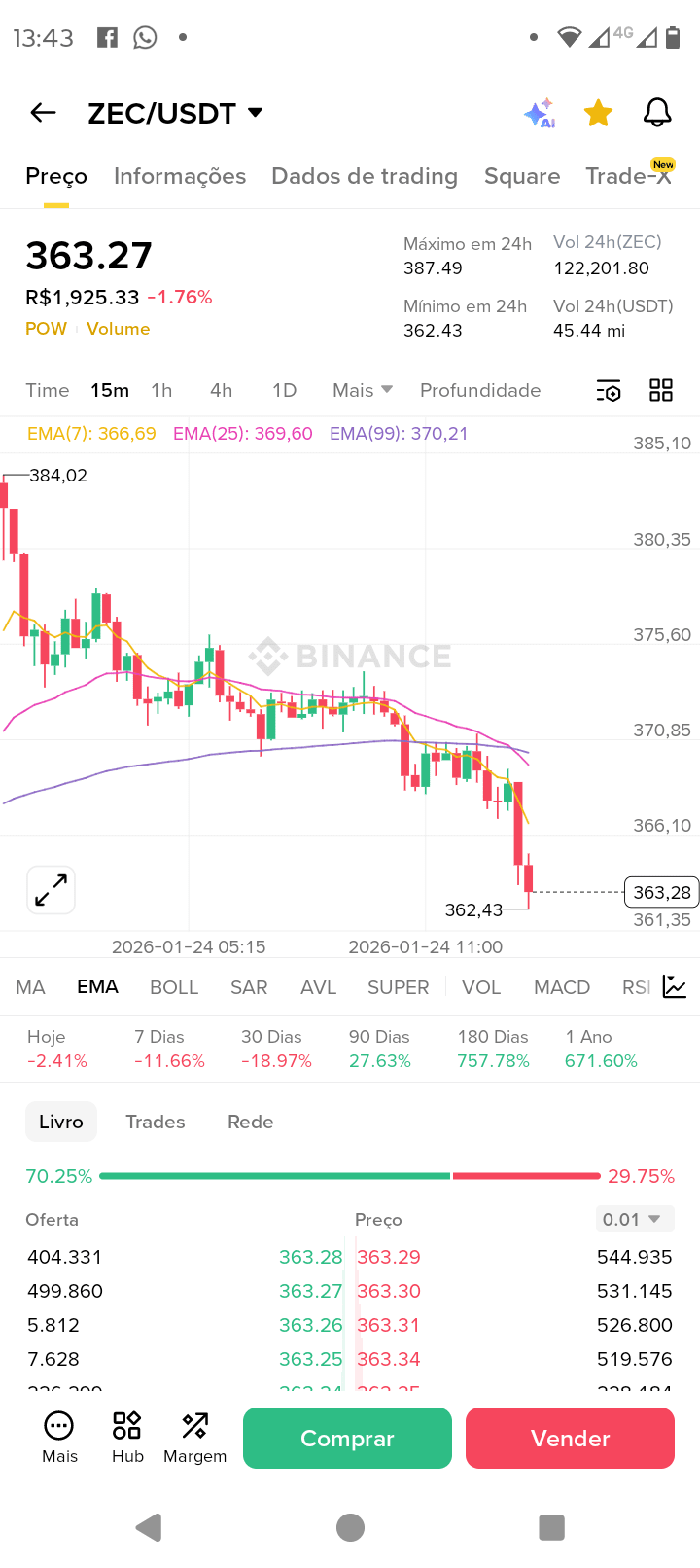Enable the AVL indicator

pyautogui.click(x=318, y=987)
